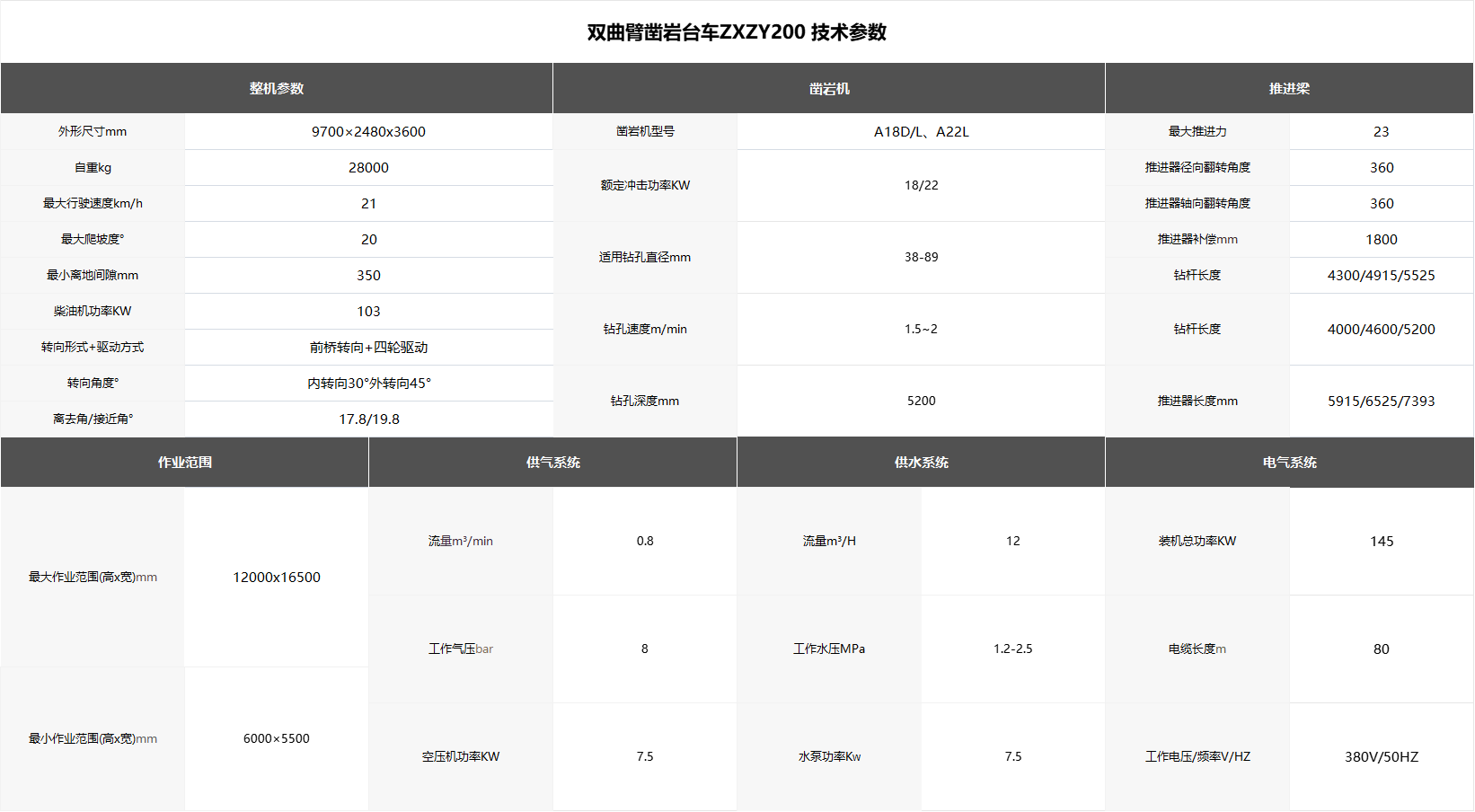This screenshot has height=812, width=1475.
Task: Select the 适用钻孔直径mm value 38-89
Action: pyautogui.click(x=921, y=257)
